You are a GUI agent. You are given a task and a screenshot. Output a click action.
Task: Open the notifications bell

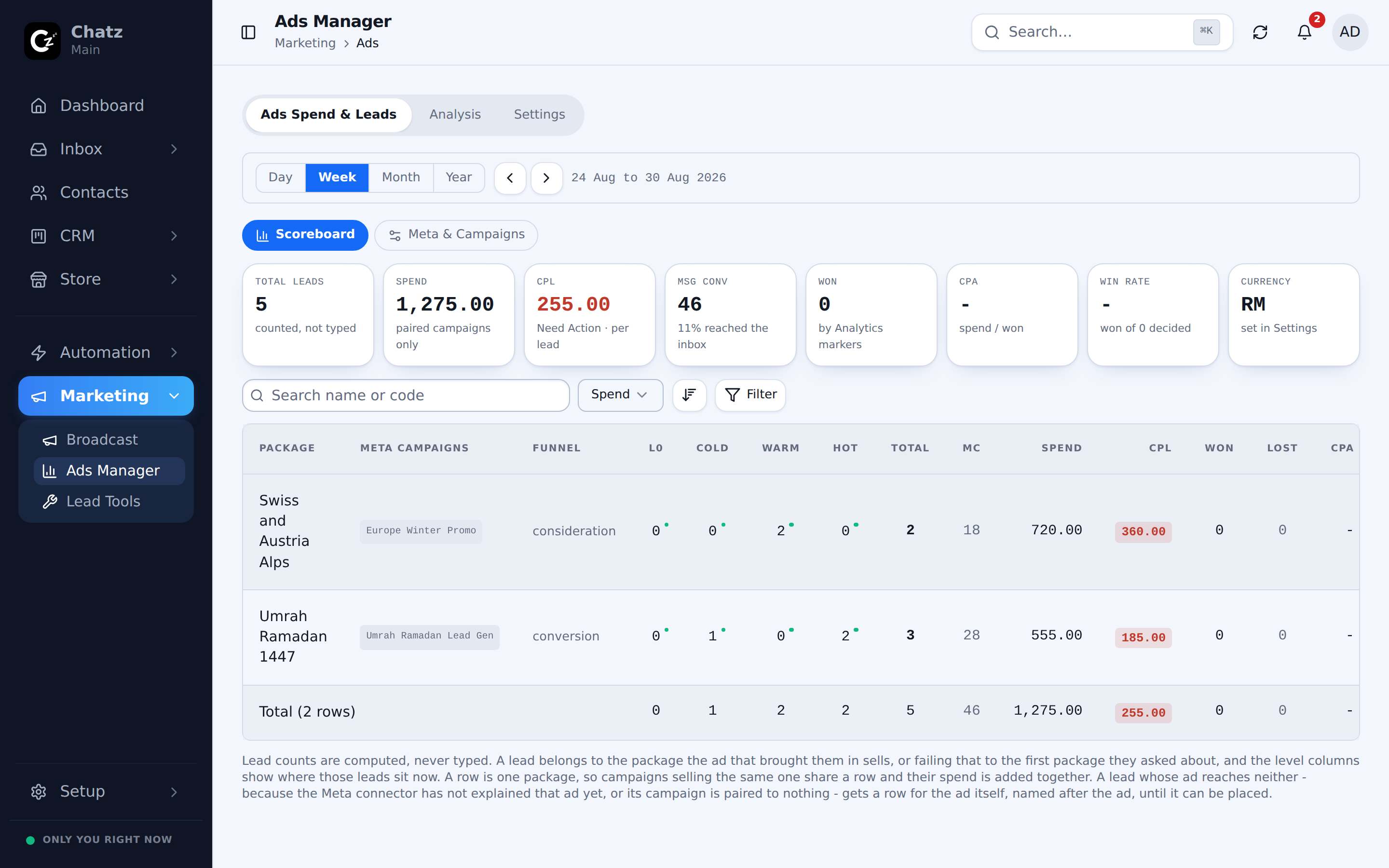pos(1305,33)
